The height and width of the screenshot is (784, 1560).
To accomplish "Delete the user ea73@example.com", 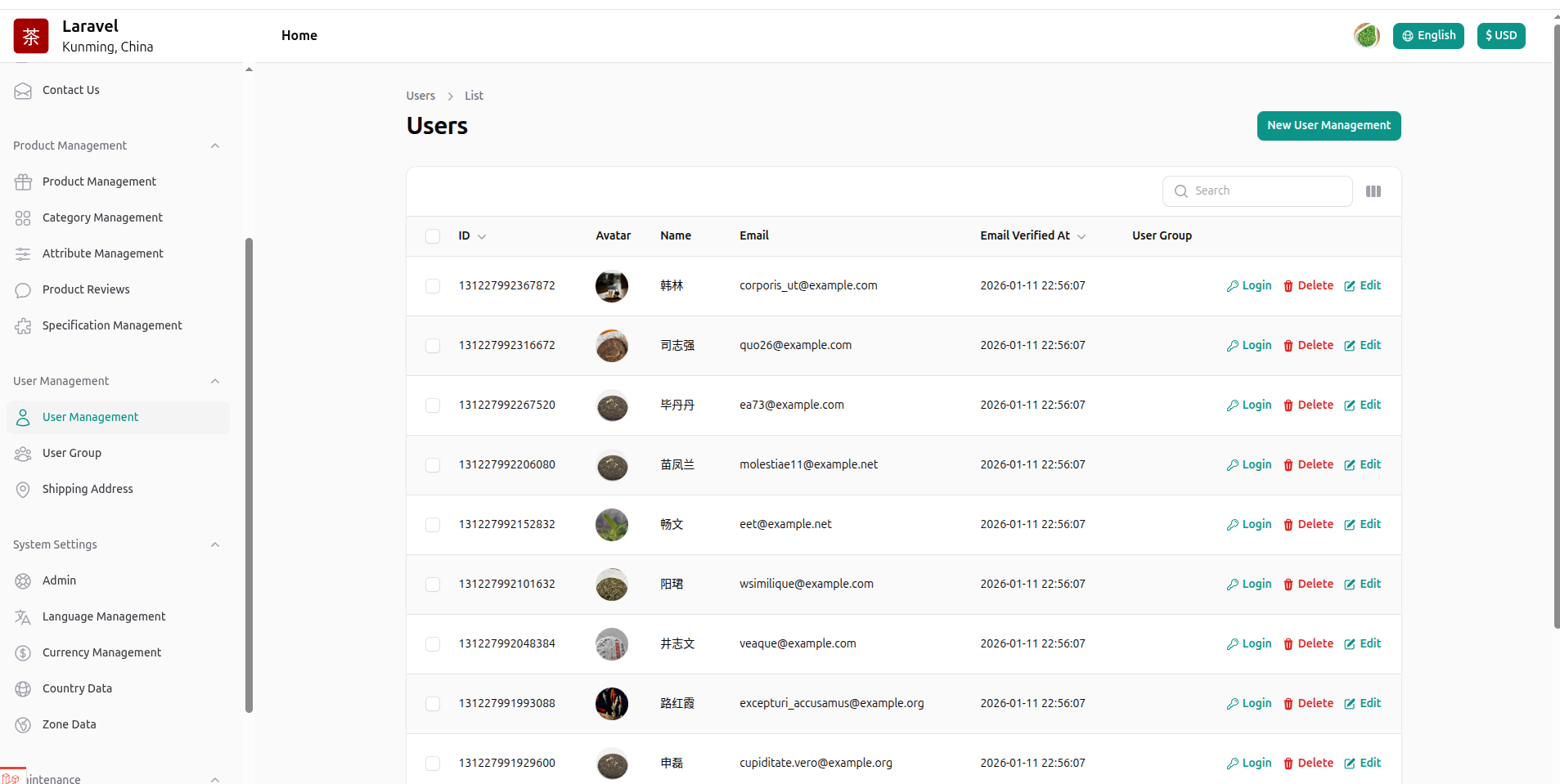I will (1308, 405).
